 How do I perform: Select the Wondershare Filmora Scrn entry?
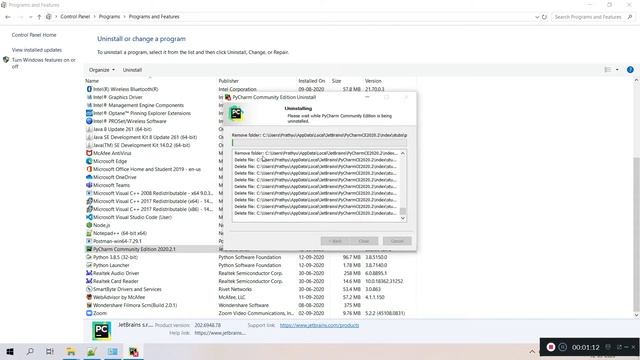pos(135,305)
